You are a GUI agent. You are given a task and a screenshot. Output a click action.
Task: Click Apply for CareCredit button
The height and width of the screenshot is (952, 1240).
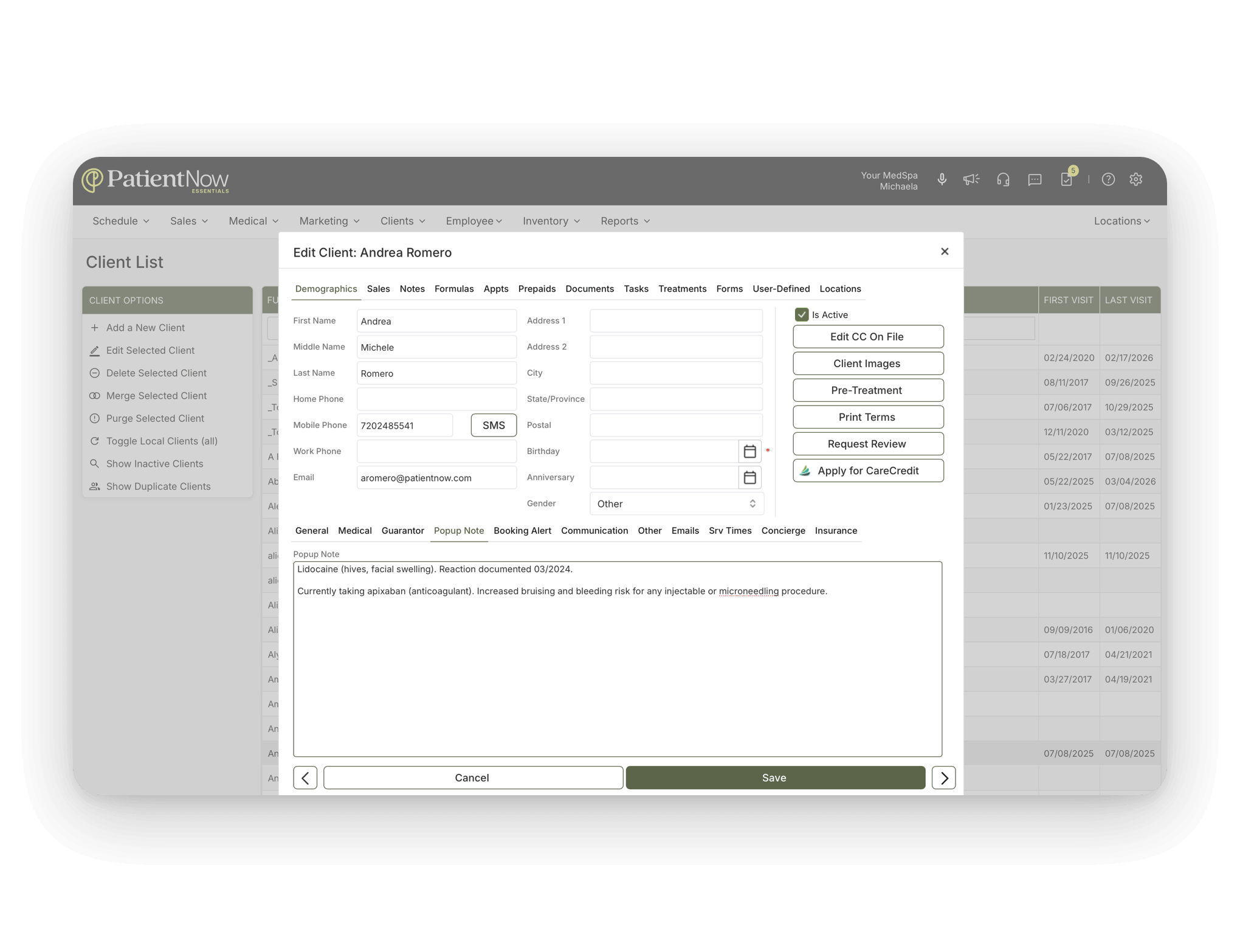(x=868, y=471)
